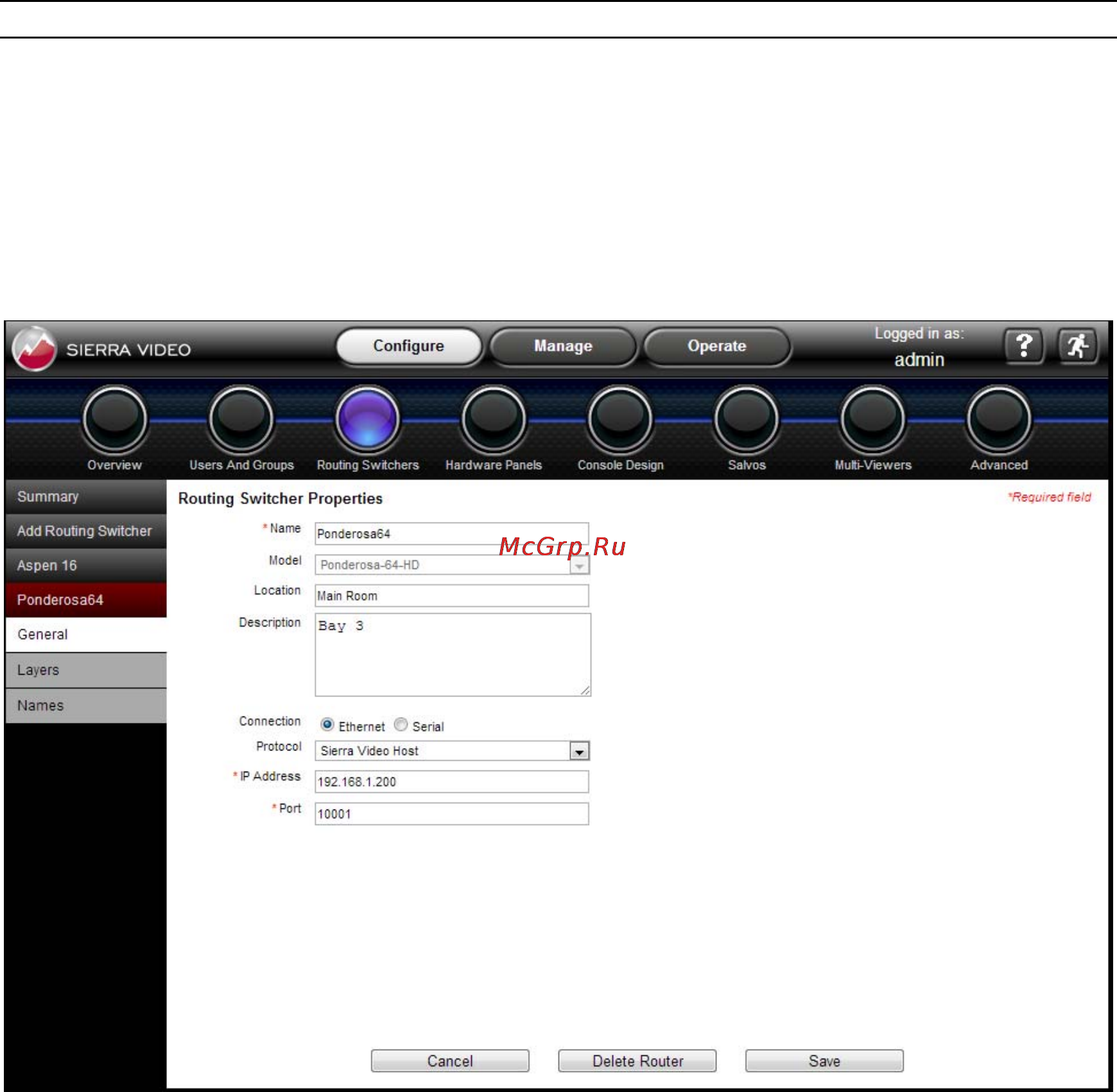Click the 'Routing Switcher Properties' heading
This screenshot has height=1092, width=1117.
point(281,499)
